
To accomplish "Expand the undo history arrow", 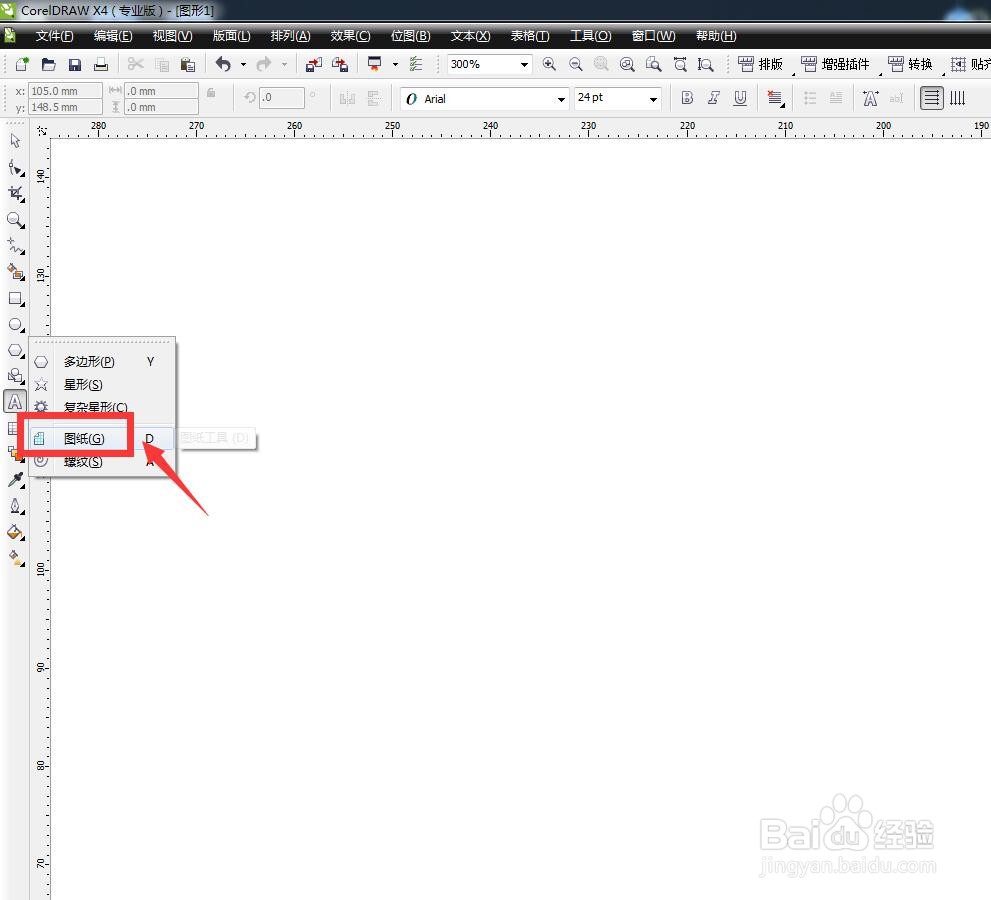I will [x=243, y=64].
